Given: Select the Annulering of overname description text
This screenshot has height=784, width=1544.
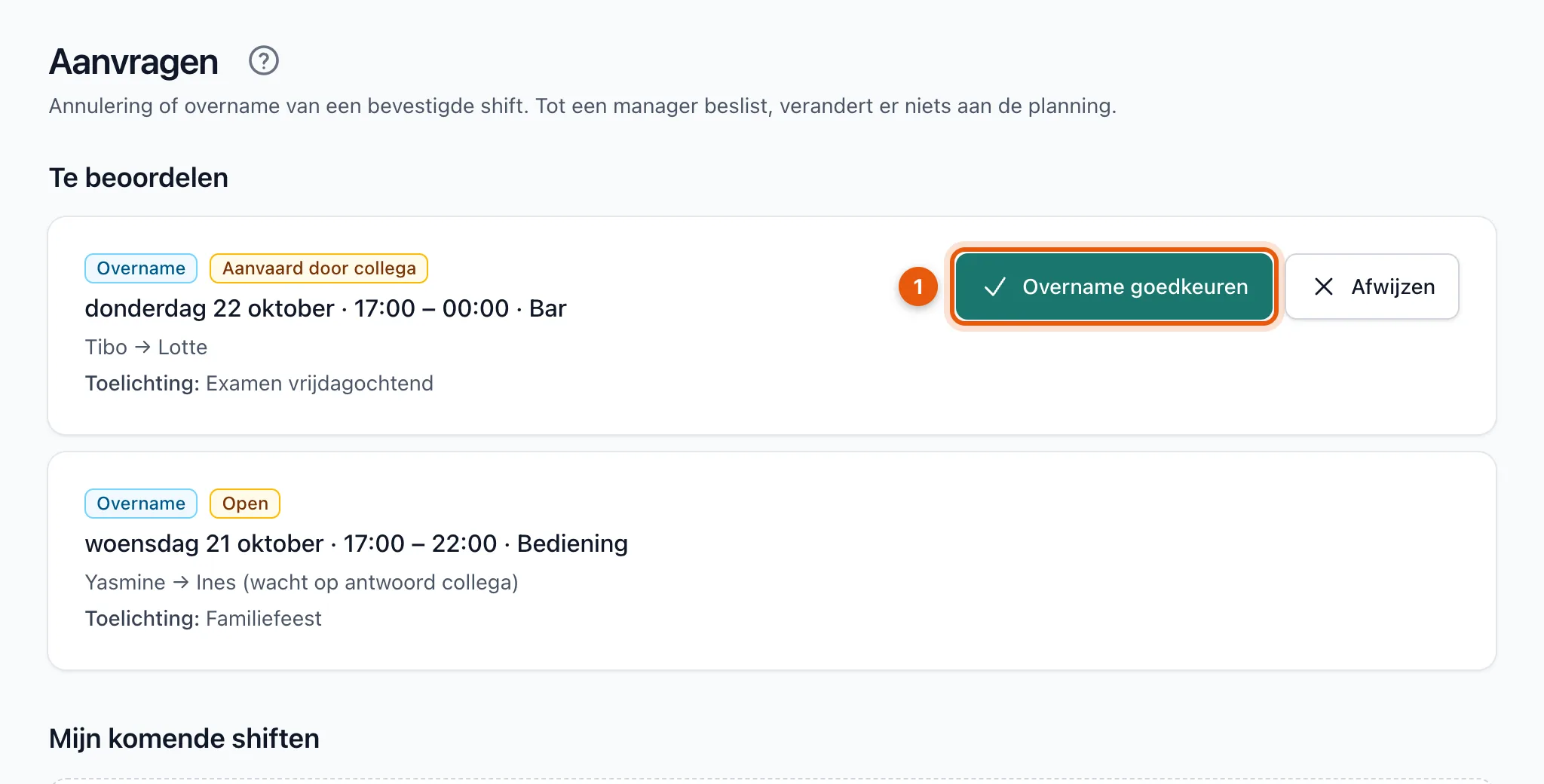Looking at the screenshot, I should click(x=583, y=106).
